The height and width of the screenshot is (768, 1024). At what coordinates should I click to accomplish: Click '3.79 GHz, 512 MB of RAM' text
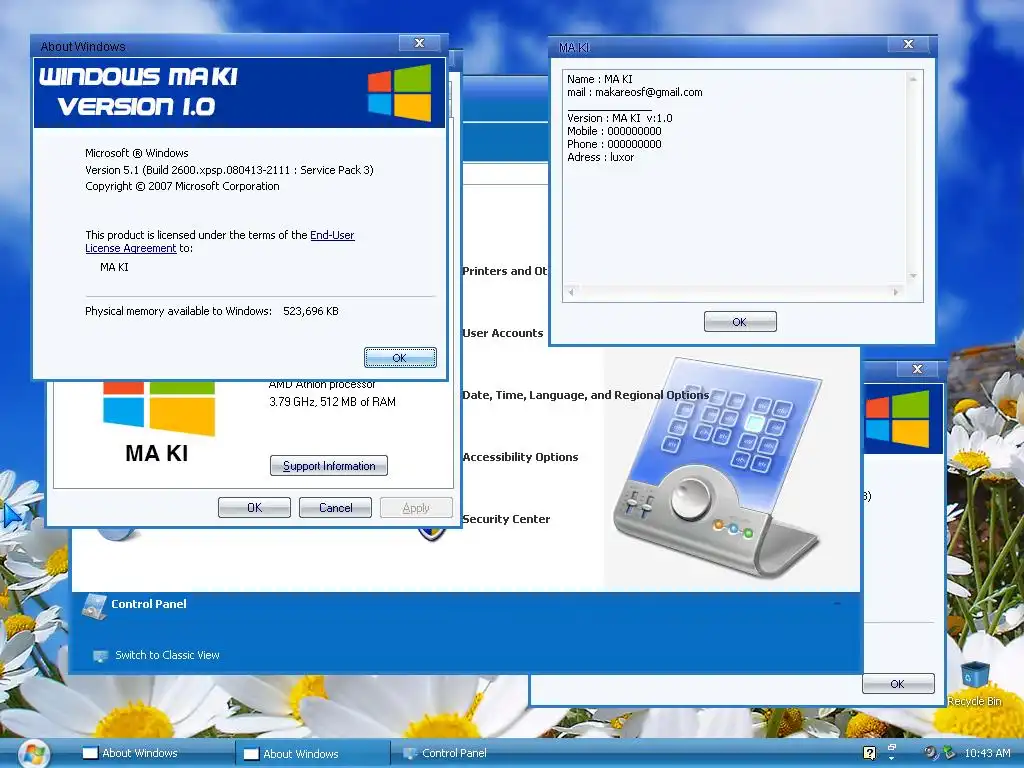(332, 402)
